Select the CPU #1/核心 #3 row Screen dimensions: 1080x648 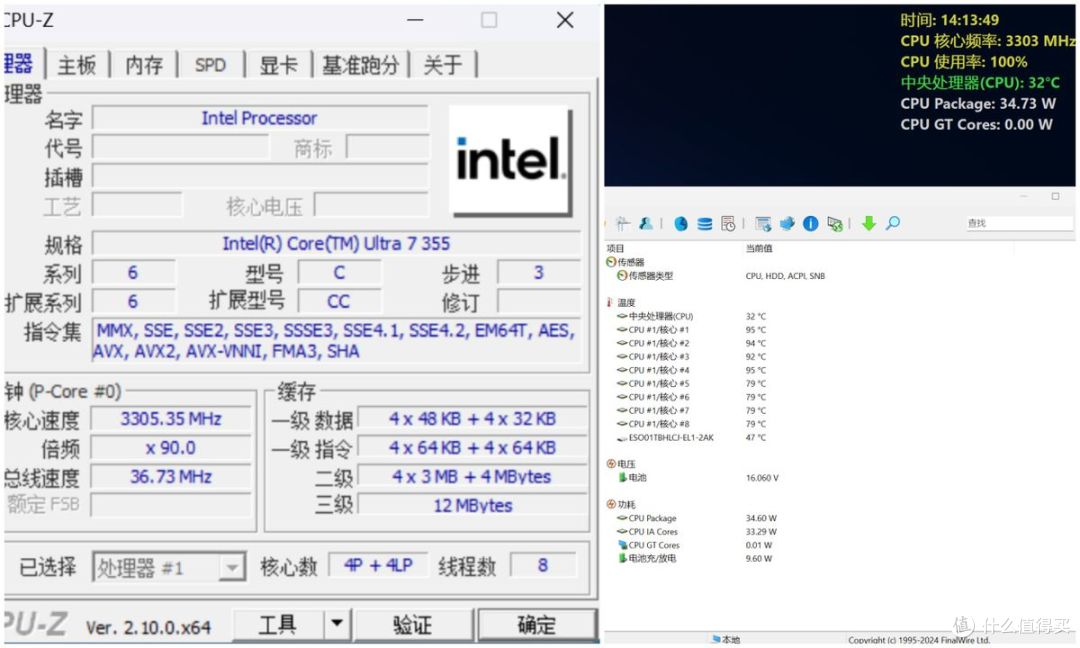pyautogui.click(x=653, y=357)
